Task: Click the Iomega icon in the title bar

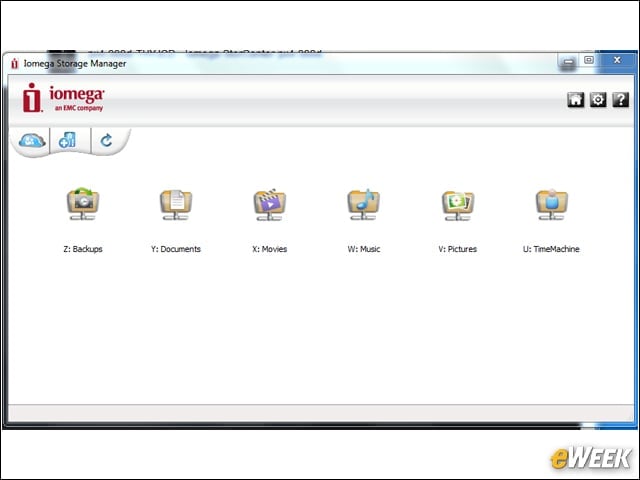Action: (15, 63)
